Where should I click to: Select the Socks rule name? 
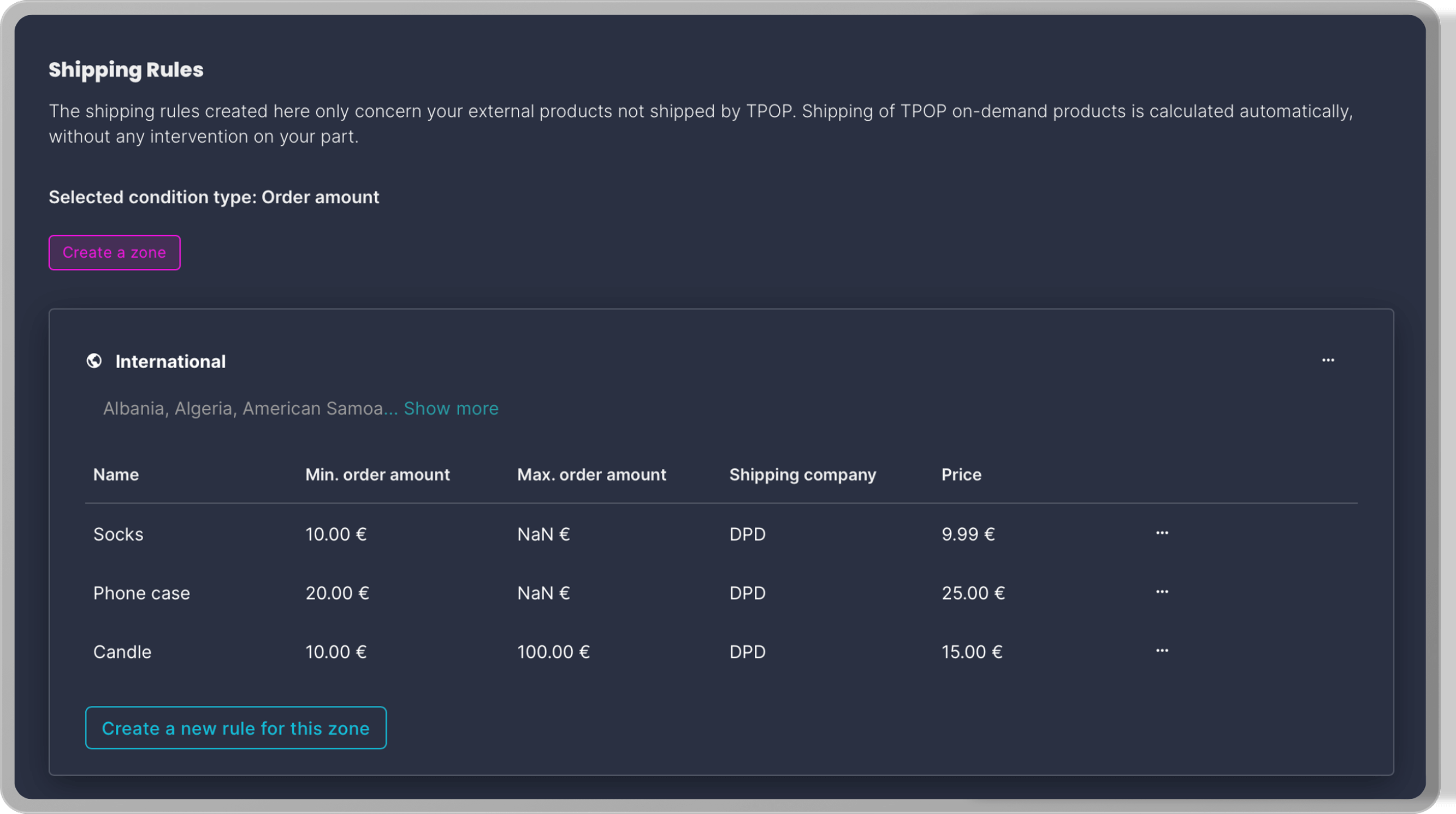[x=118, y=534]
